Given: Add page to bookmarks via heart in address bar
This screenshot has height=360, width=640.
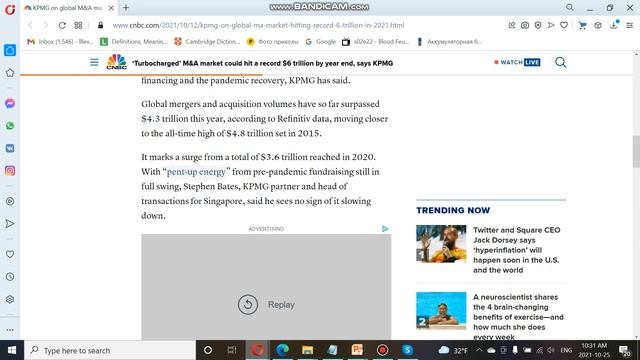Looking at the screenshot, I should (564, 25).
